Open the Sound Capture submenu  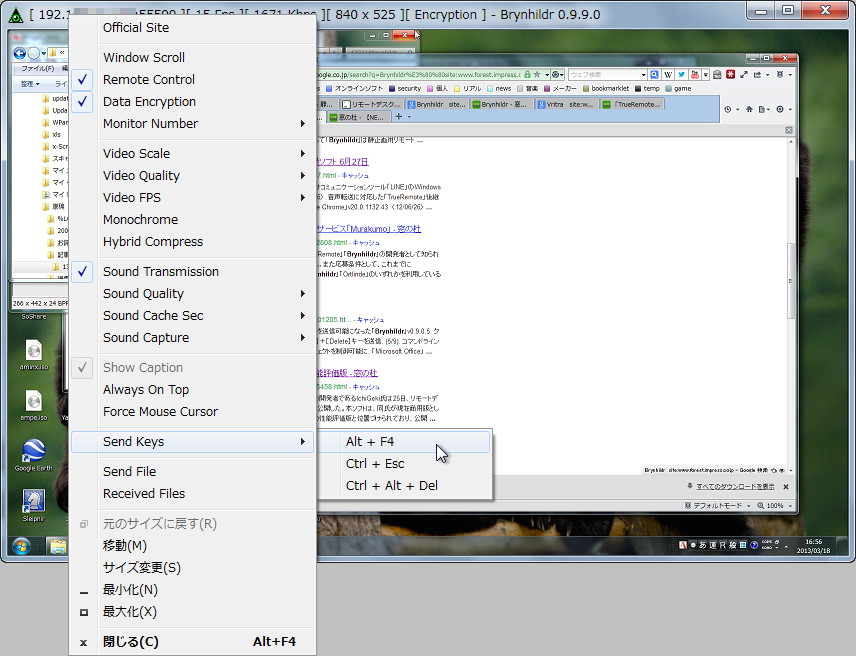[x=192, y=337]
